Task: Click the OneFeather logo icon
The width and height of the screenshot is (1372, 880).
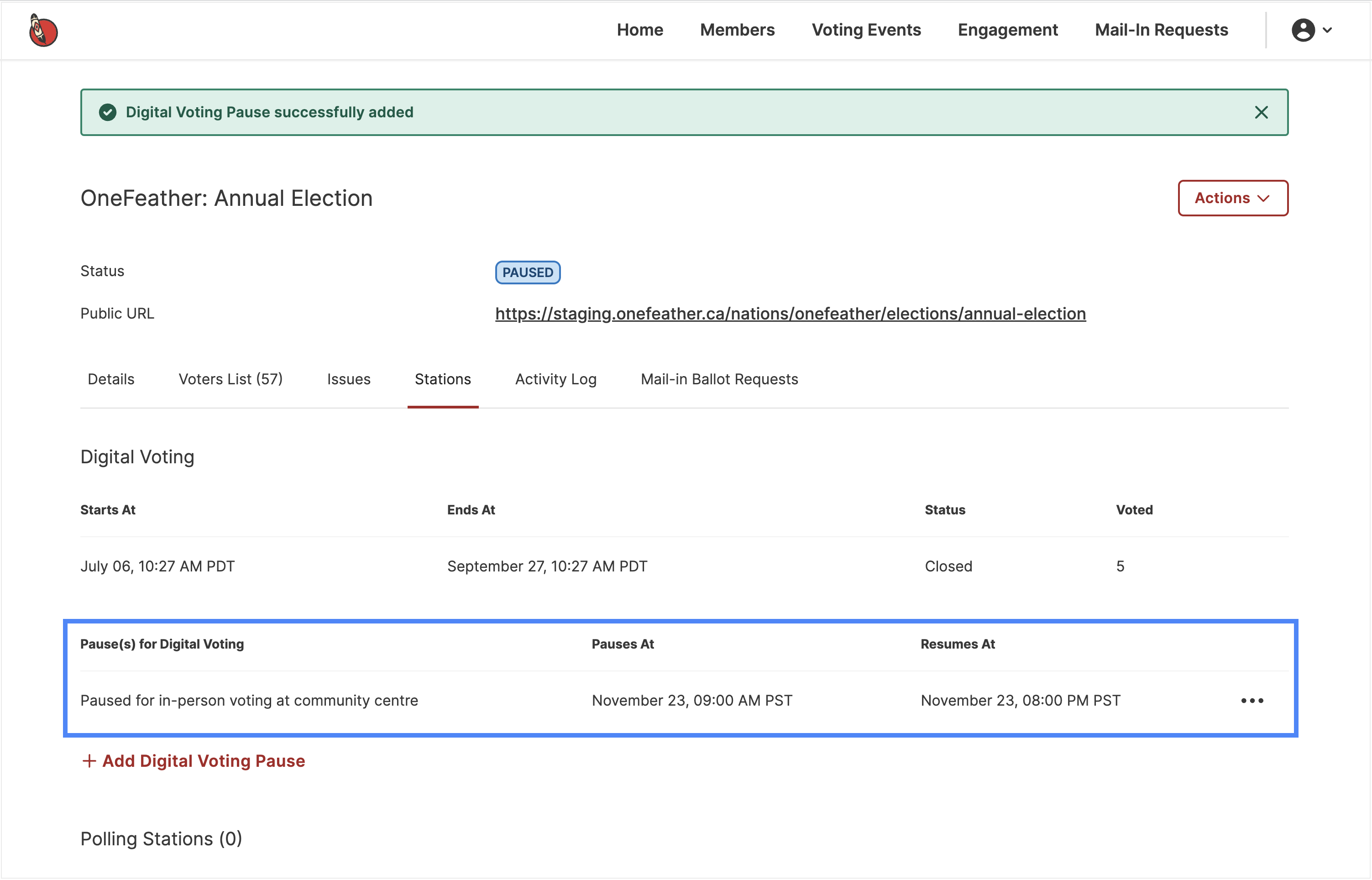Action: 43,30
